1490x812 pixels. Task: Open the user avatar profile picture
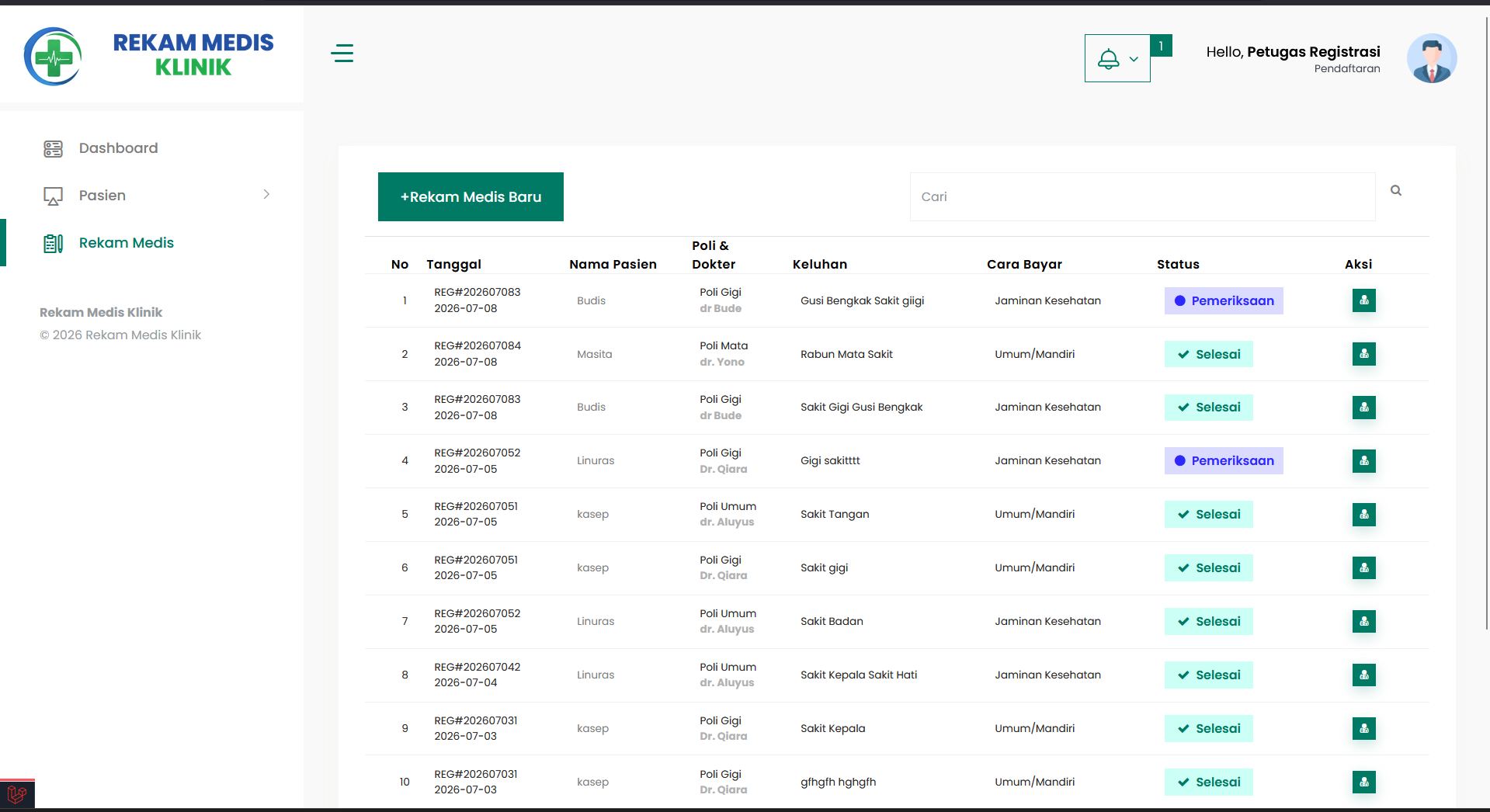(x=1431, y=58)
